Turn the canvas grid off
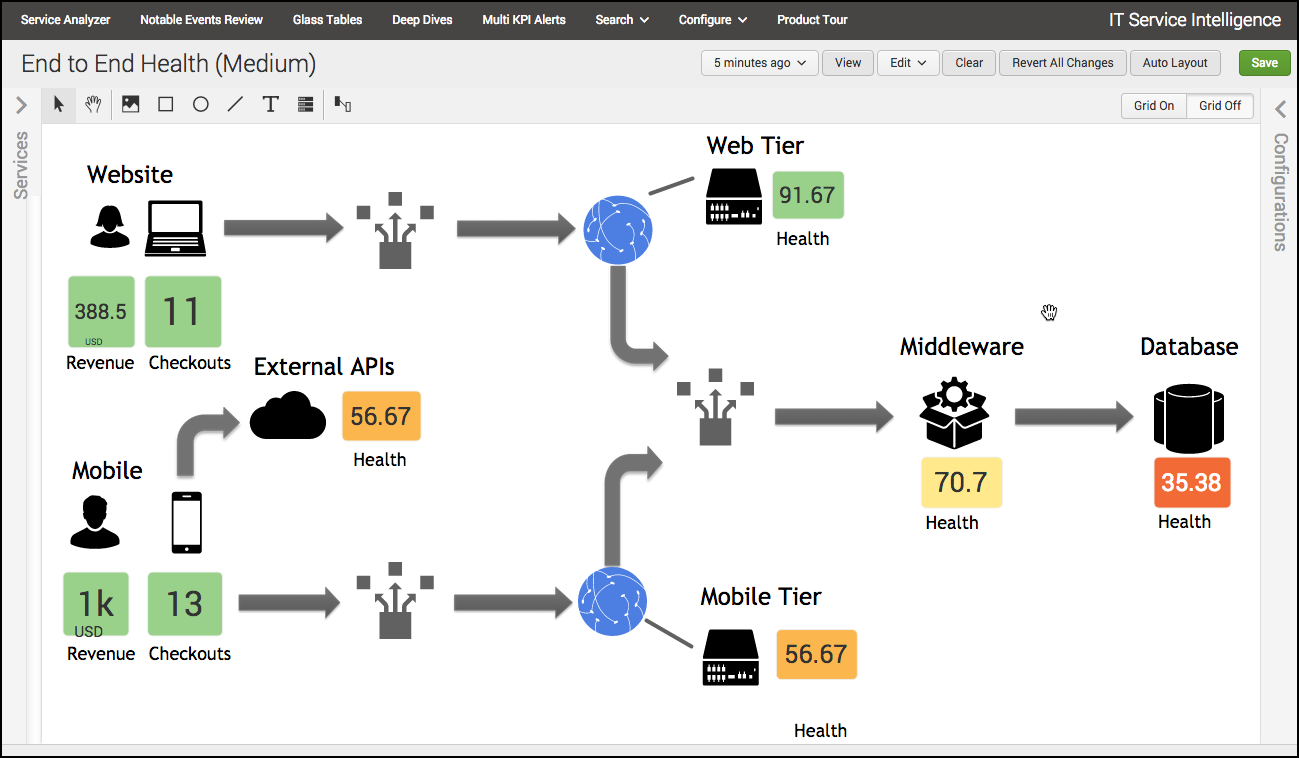The height and width of the screenshot is (758, 1299). tap(1219, 105)
